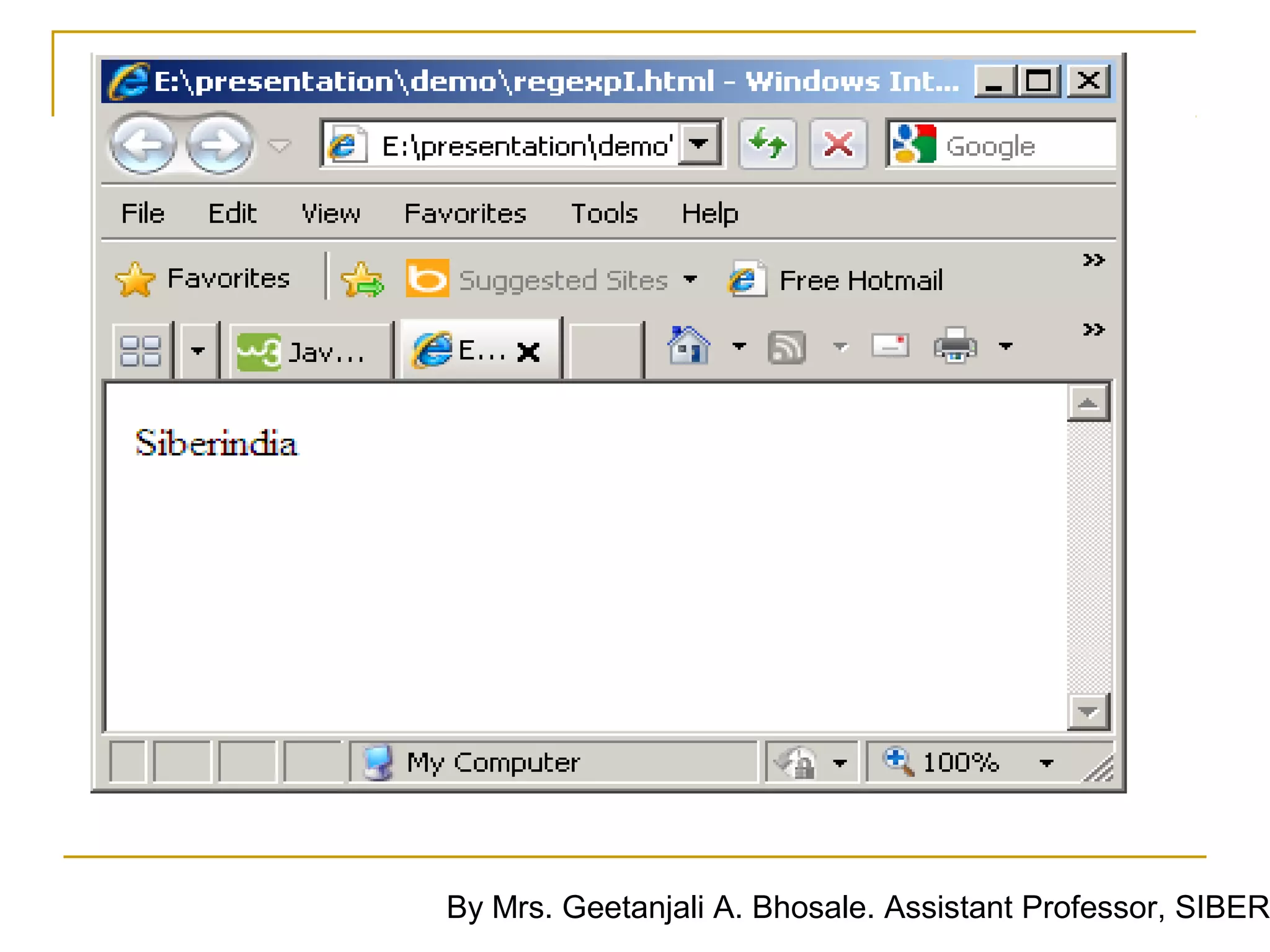Viewport: 1270px width, 952px height.
Task: Open the Suggested Sites dropdown
Action: [690, 280]
